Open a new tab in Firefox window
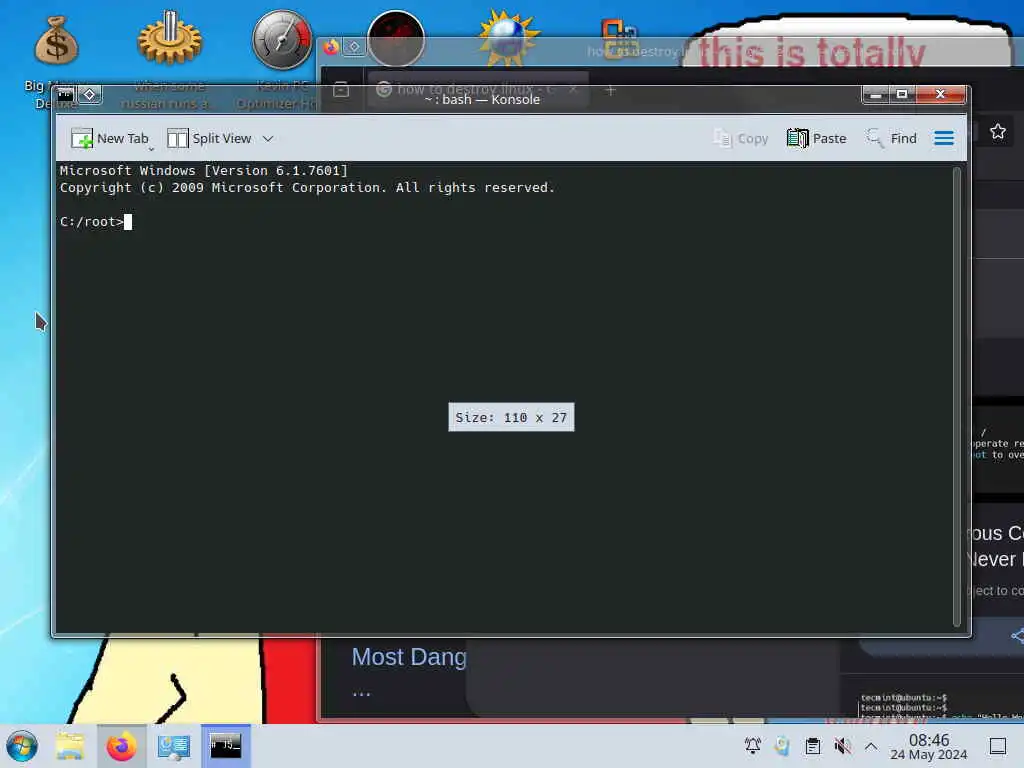This screenshot has width=1024, height=768. click(610, 91)
